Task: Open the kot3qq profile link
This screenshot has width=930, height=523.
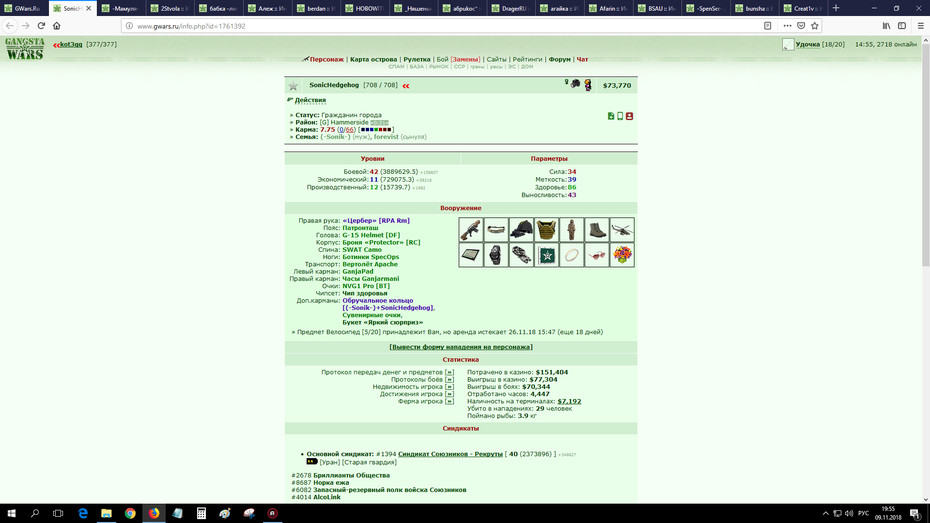Action: (71, 44)
